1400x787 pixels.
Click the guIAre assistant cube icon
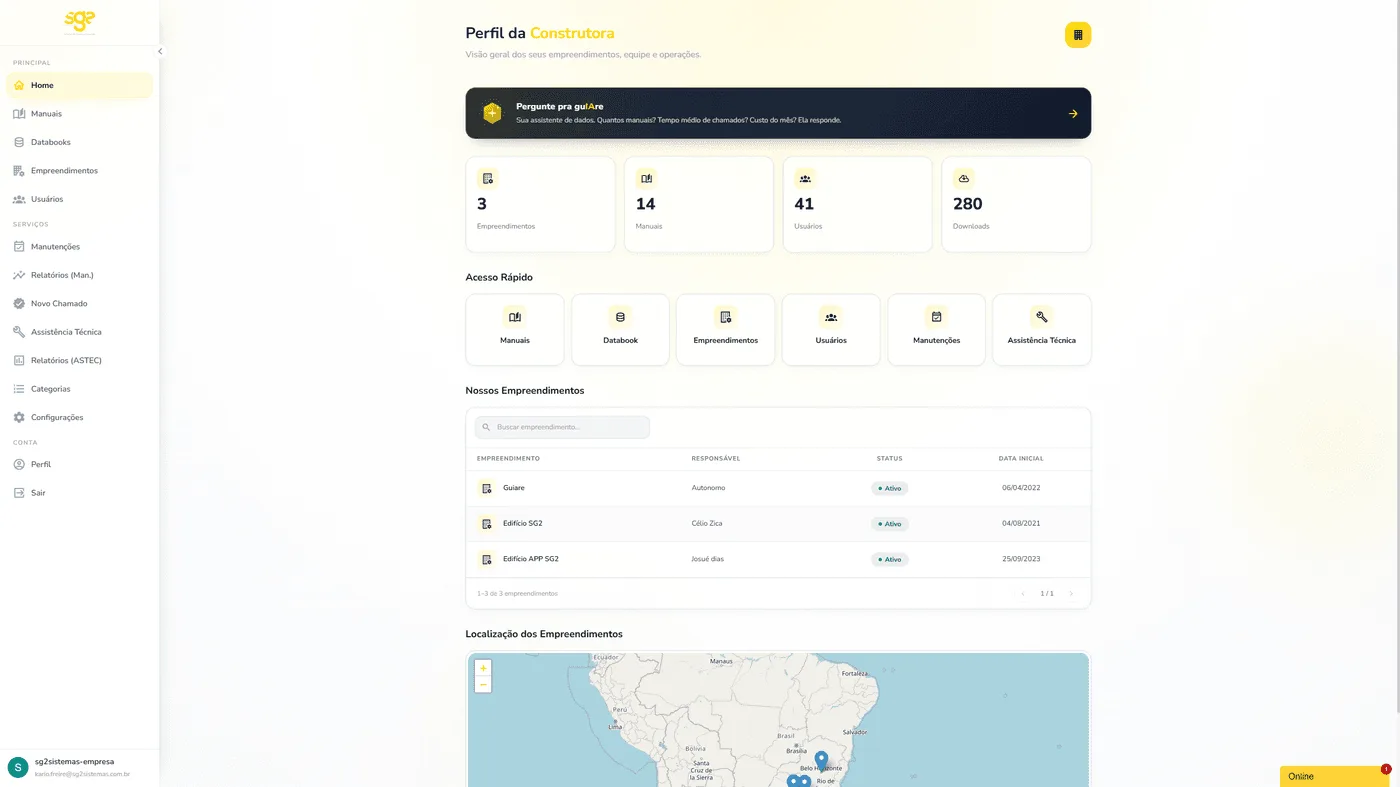[492, 113]
